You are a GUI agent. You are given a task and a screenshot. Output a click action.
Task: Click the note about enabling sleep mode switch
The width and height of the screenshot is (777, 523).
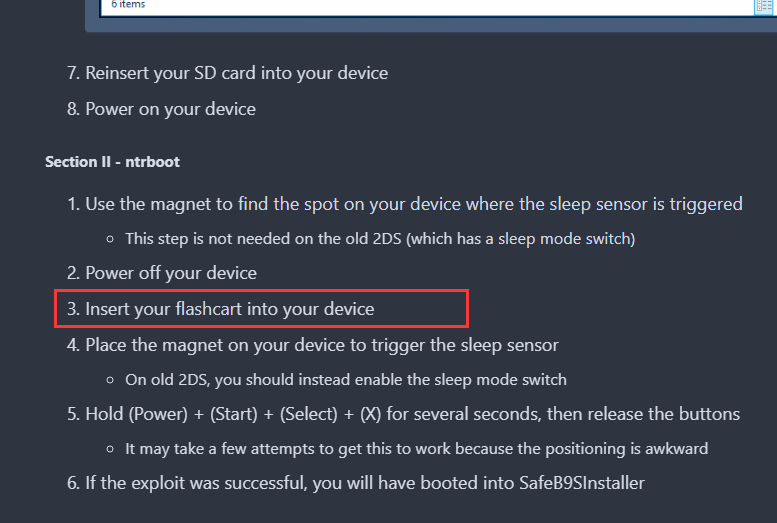tap(345, 380)
